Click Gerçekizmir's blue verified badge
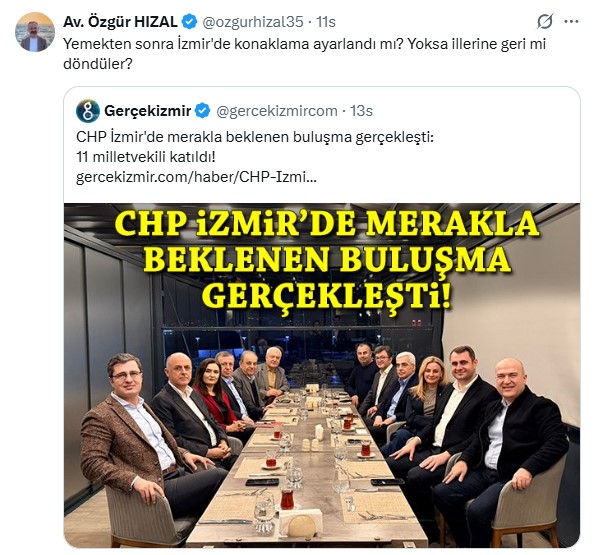Screen dimensions: 596x555 (203, 111)
